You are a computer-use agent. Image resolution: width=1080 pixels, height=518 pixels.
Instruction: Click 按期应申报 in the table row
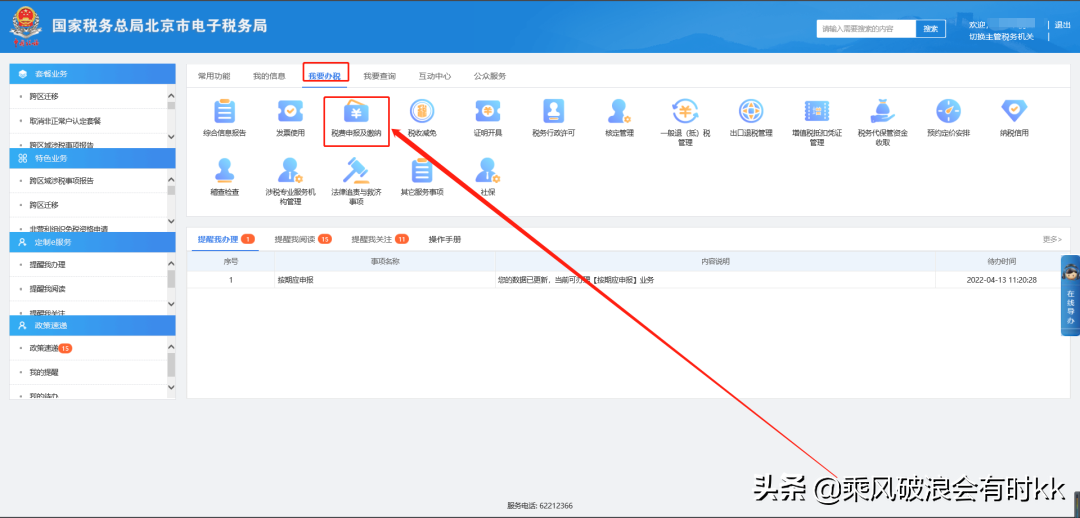tap(296, 280)
